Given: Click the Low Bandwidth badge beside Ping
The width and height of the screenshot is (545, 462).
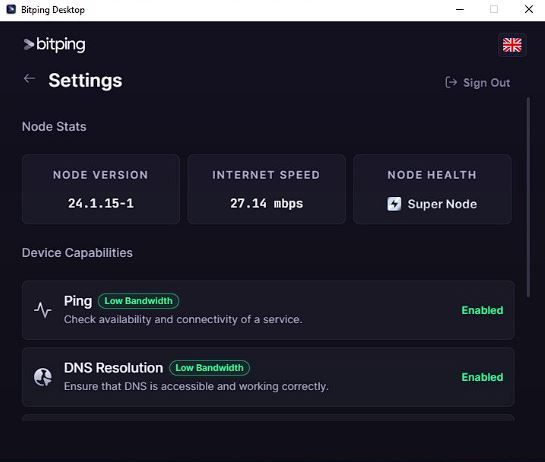Looking at the screenshot, I should pyautogui.click(x=138, y=301).
